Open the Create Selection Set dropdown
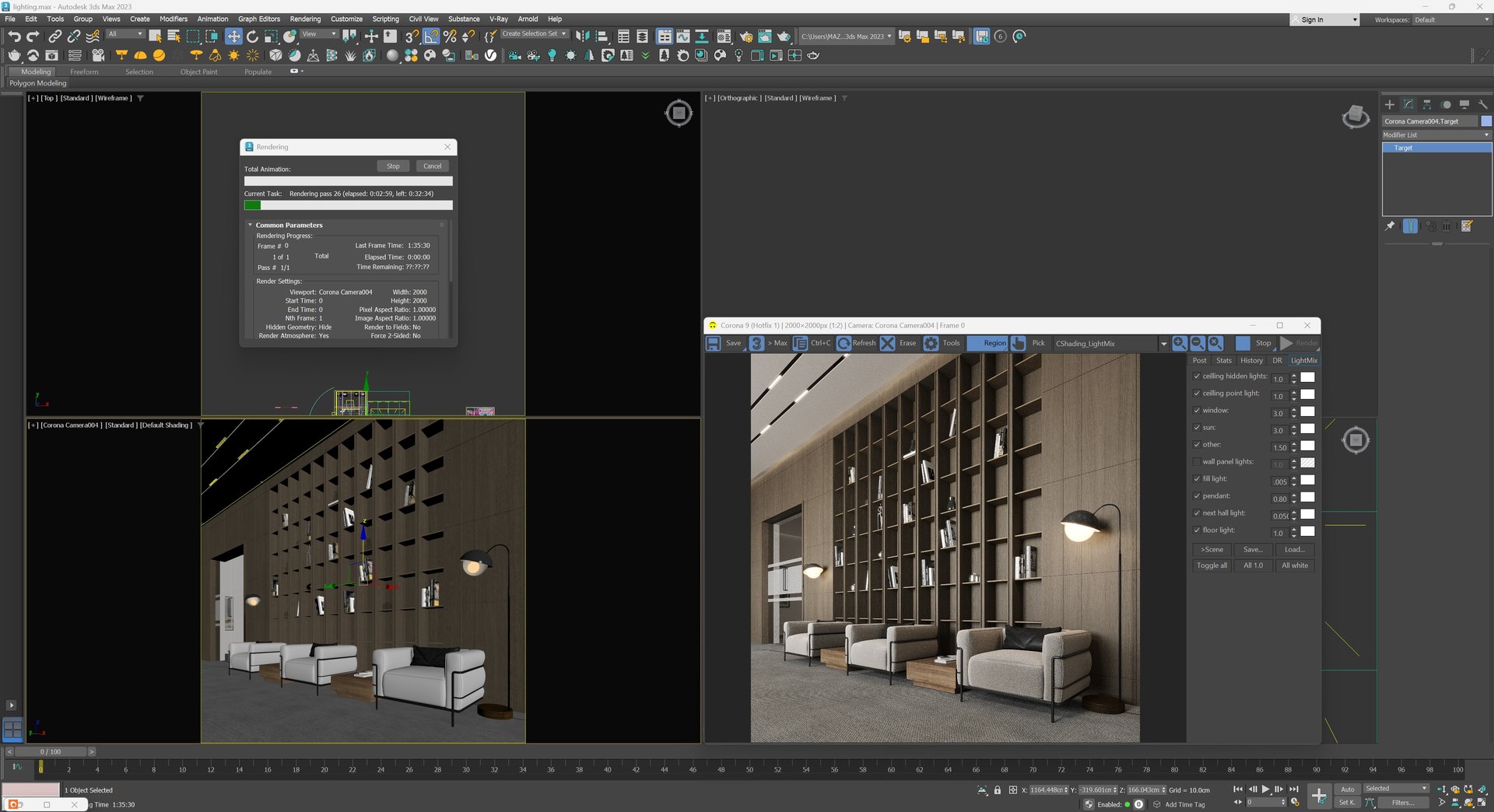Image resolution: width=1494 pixels, height=812 pixels. (534, 34)
